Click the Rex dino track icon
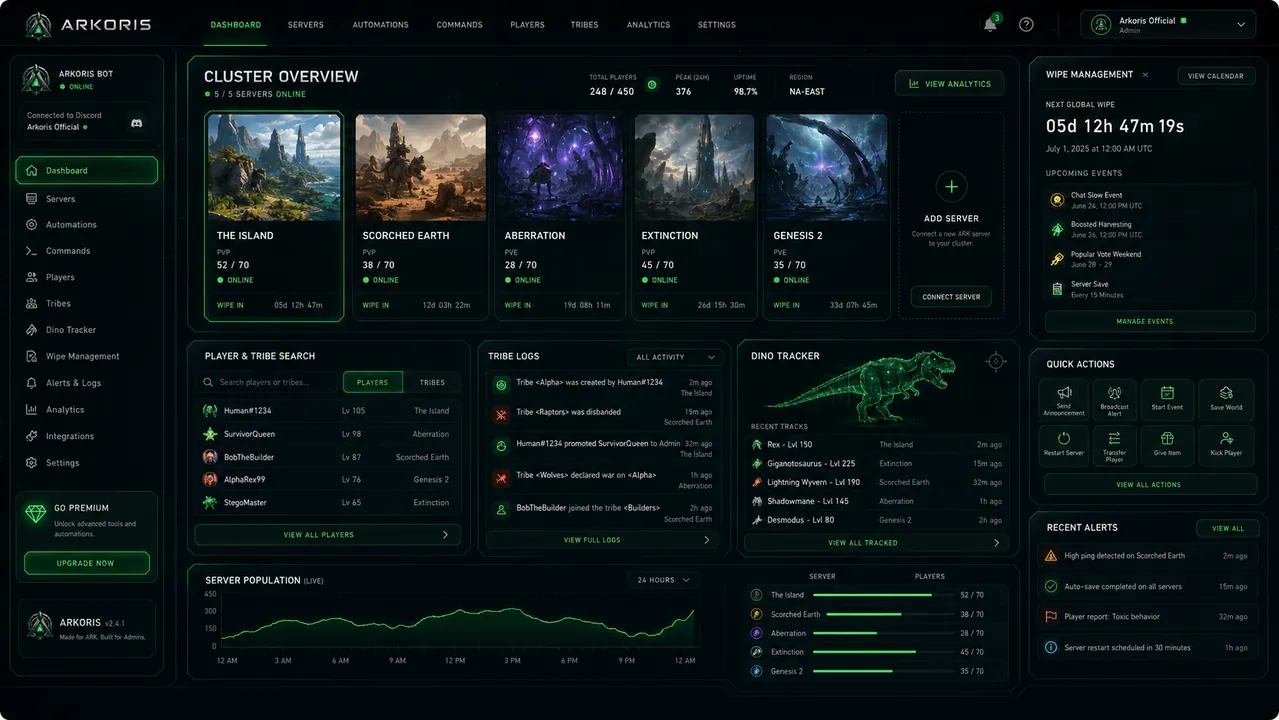Viewport: 1279px width, 720px height. (x=757, y=444)
